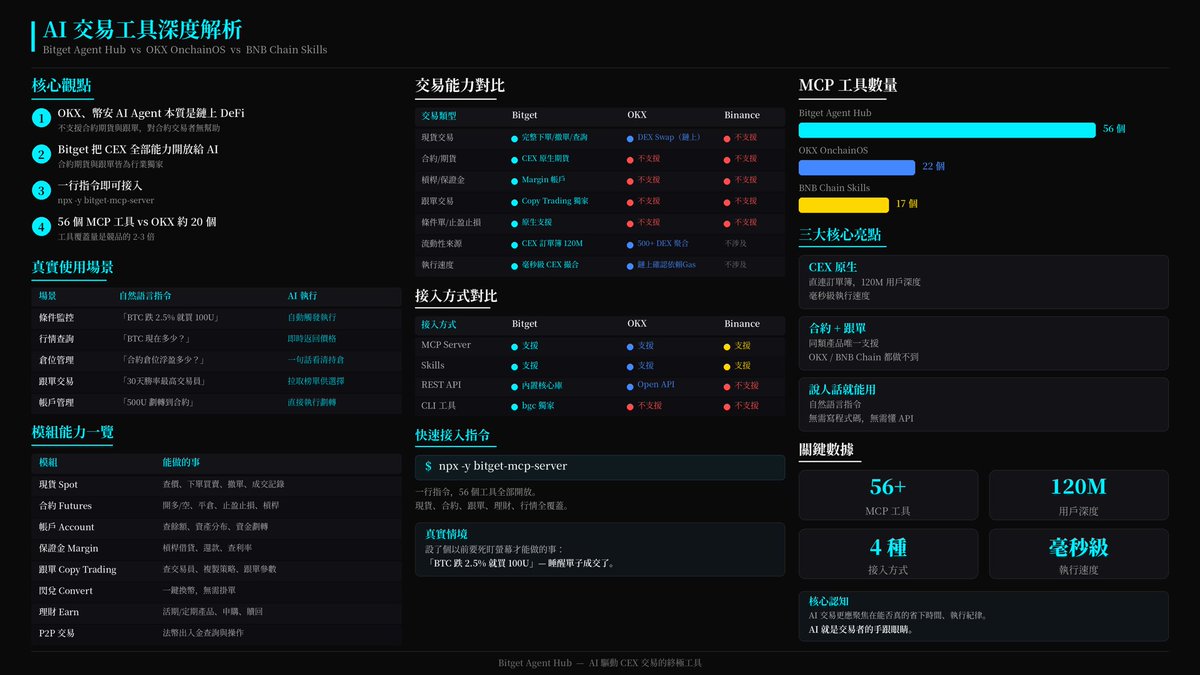This screenshot has width=1200, height=675.
Task: Click the 拉取榜單供選擇 result cell
Action: tap(316, 381)
